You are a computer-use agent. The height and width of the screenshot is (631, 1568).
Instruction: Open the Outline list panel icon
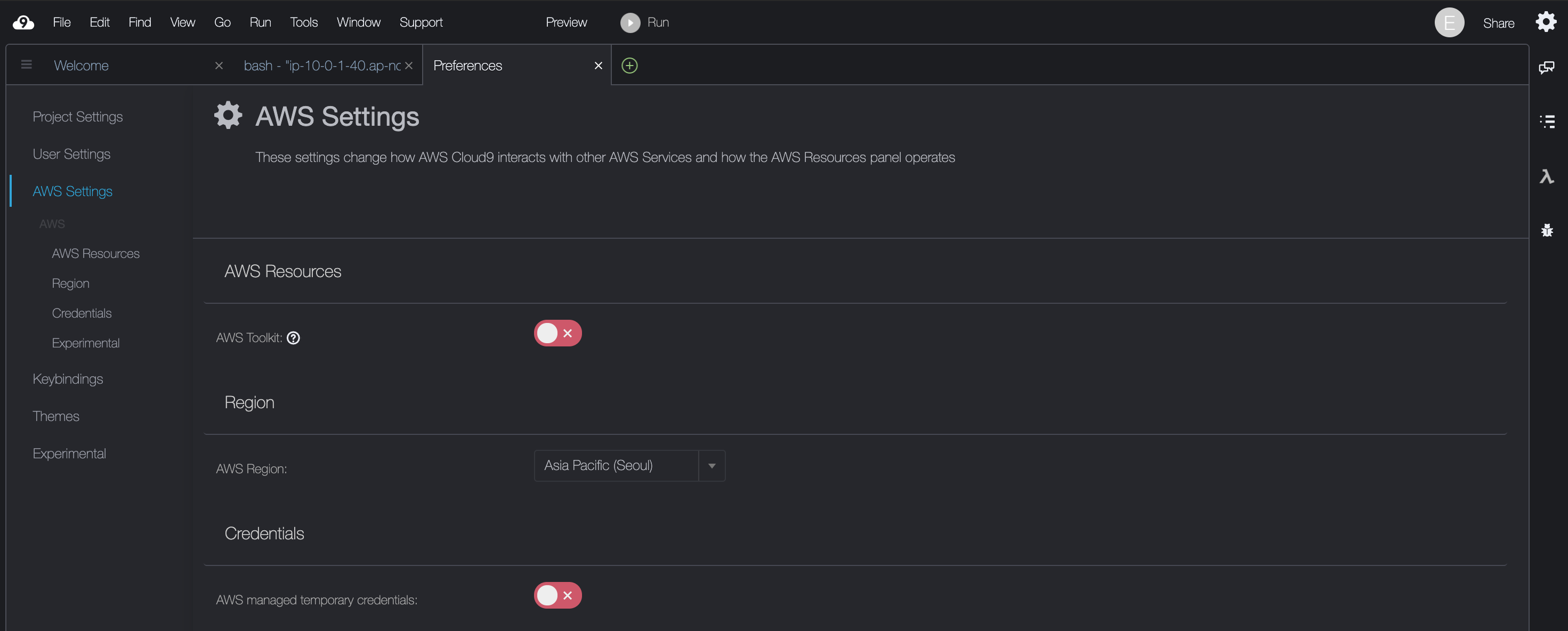pyautogui.click(x=1547, y=121)
